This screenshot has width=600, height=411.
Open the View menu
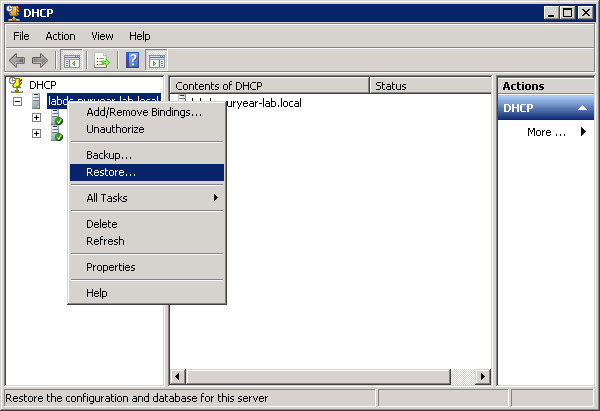(x=102, y=36)
